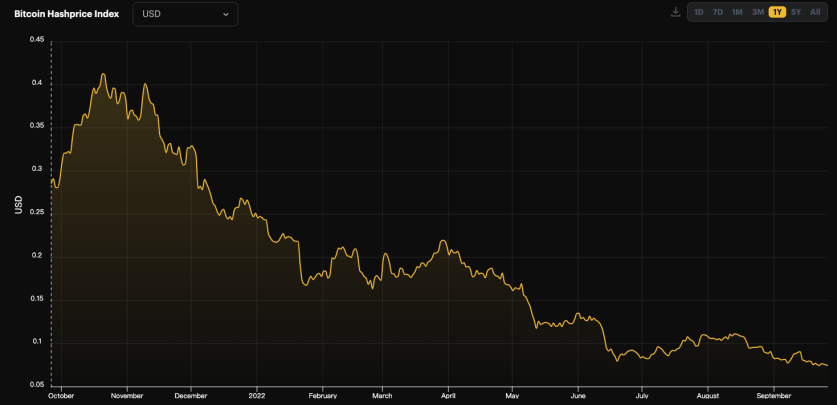Select the 3M range option
837x405 pixels.
[757, 12]
